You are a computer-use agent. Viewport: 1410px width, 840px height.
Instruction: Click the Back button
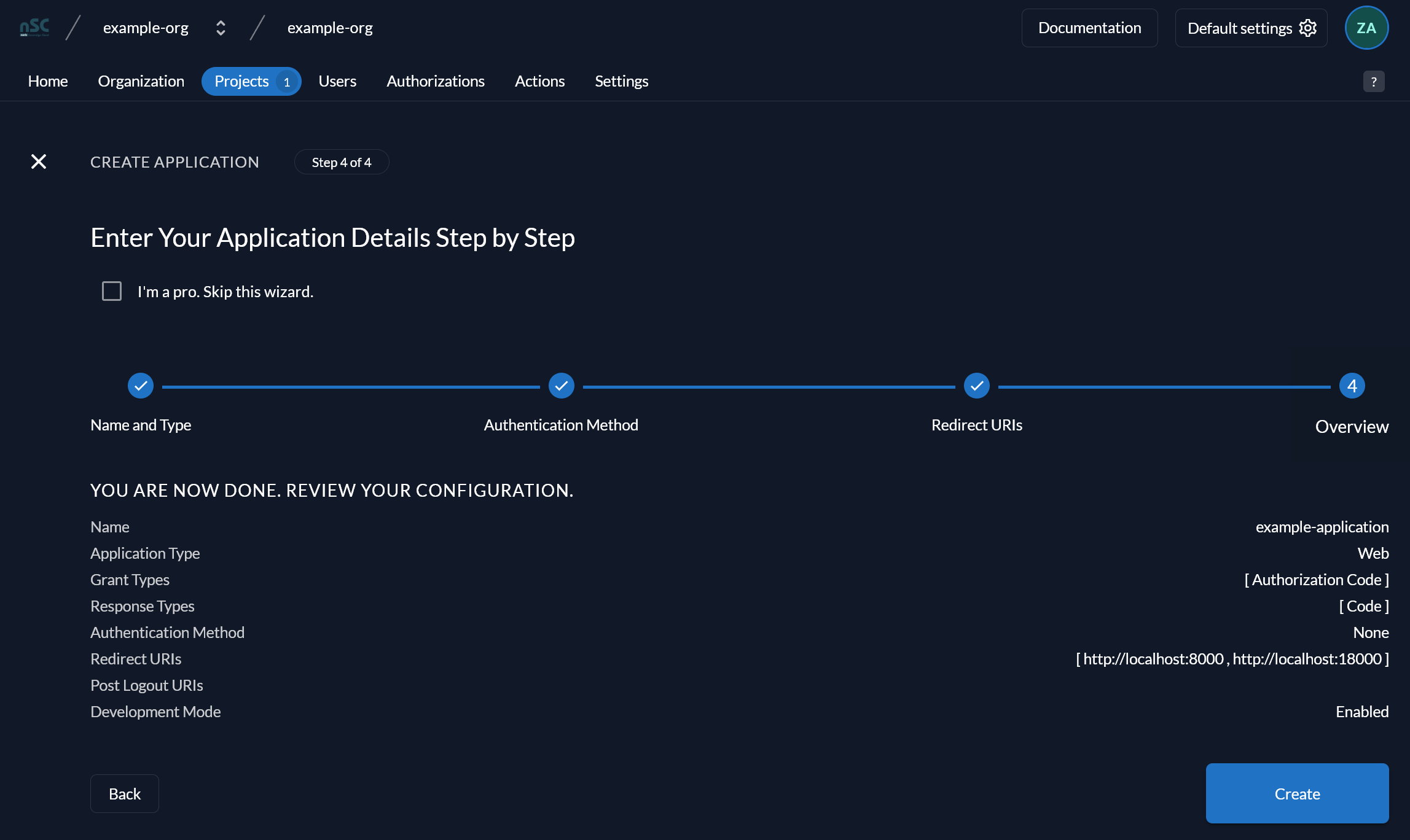pos(125,794)
